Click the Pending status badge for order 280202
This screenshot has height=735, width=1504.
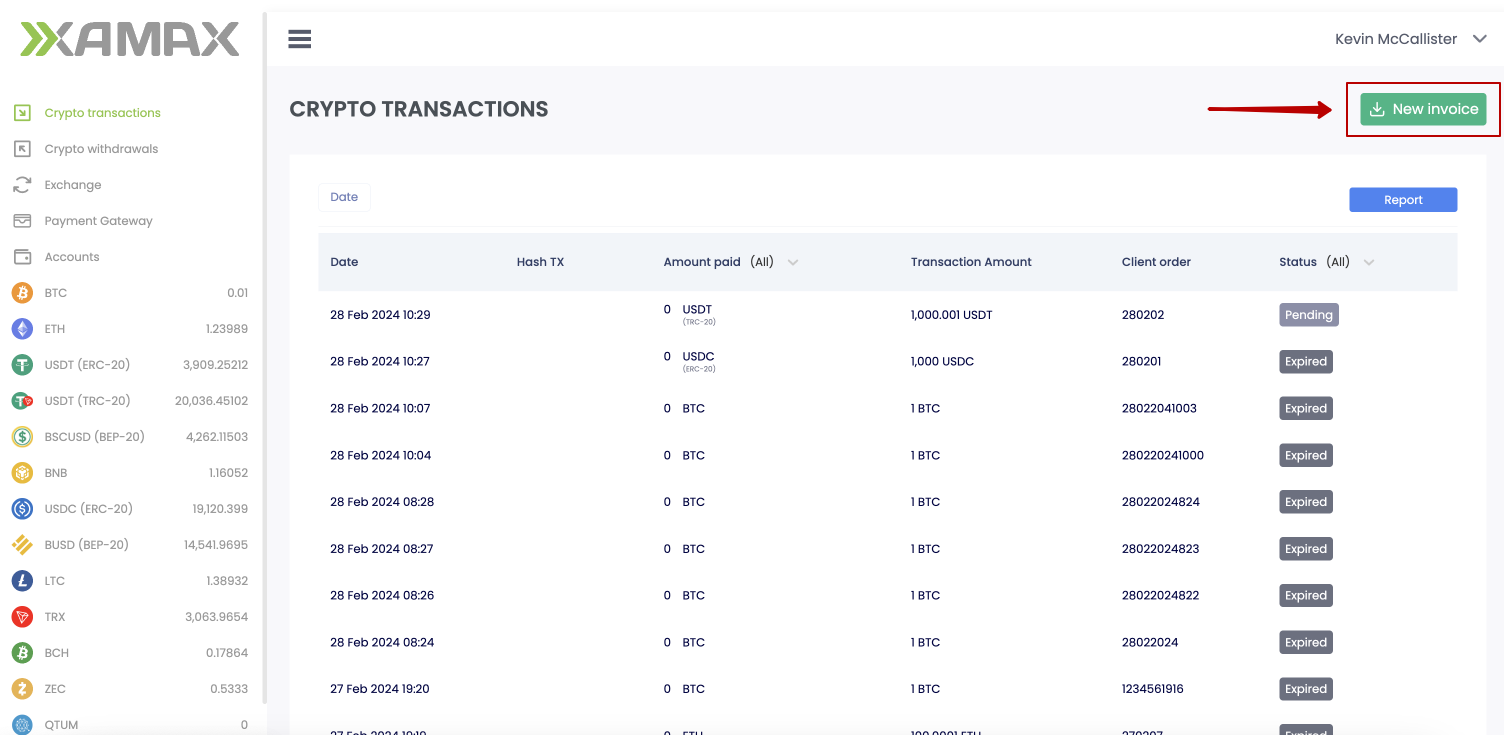click(x=1308, y=315)
